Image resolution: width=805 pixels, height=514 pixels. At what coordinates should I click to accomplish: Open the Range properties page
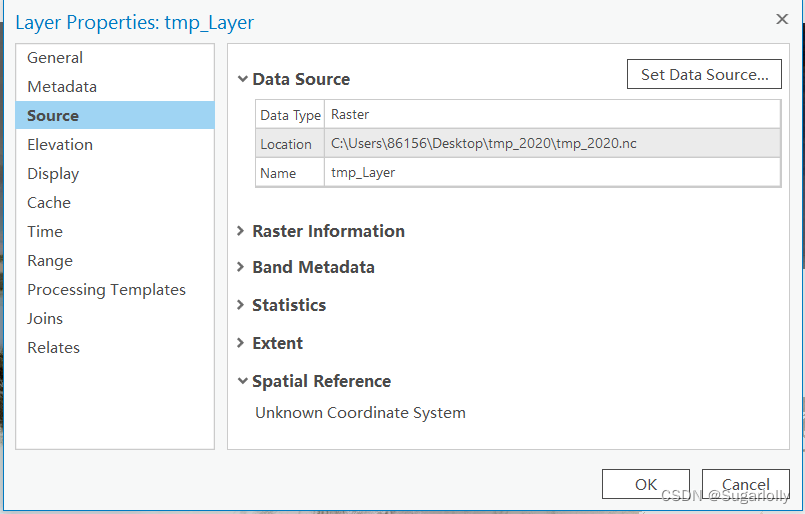115,260
